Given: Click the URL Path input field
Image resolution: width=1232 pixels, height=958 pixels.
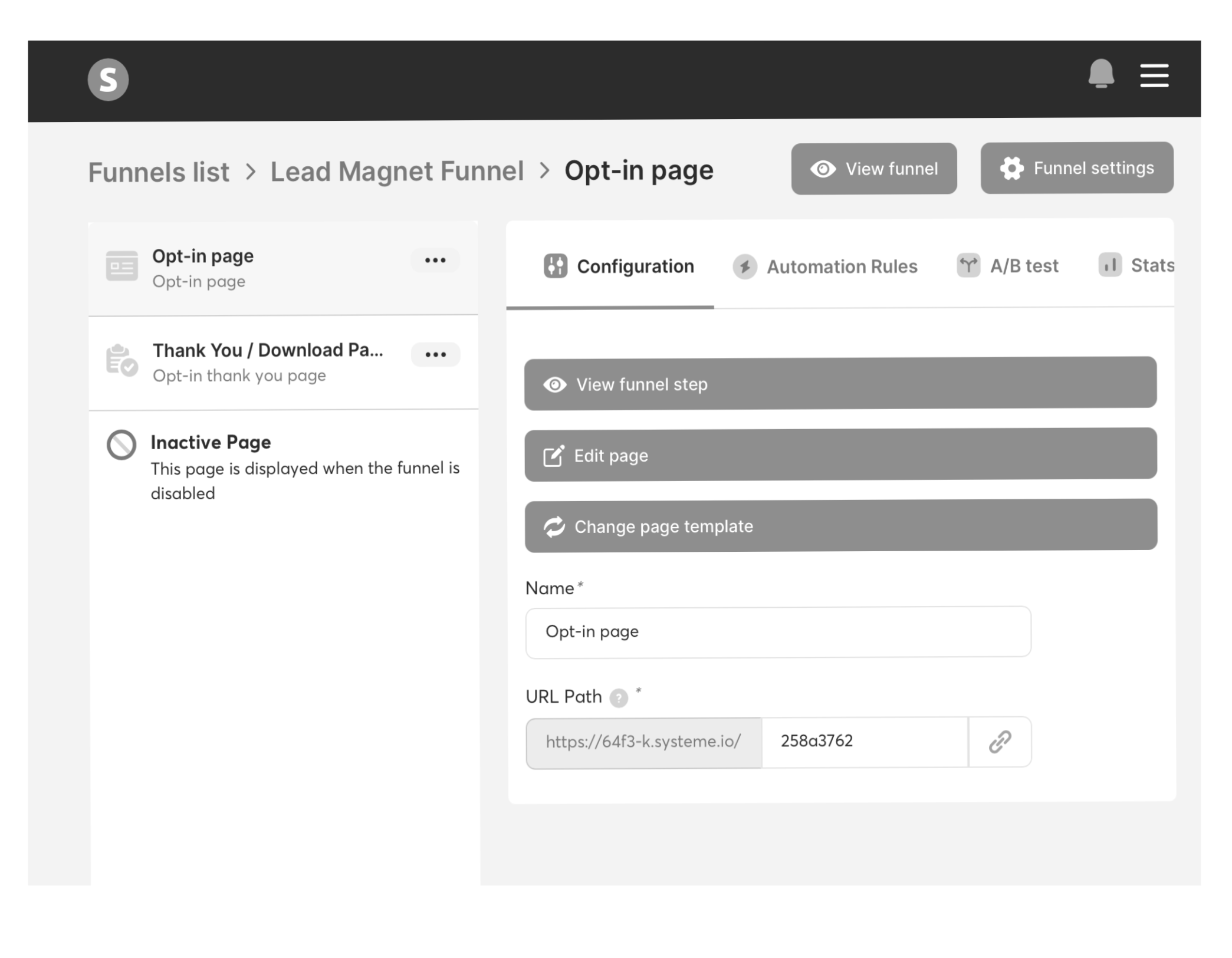Looking at the screenshot, I should [x=865, y=742].
